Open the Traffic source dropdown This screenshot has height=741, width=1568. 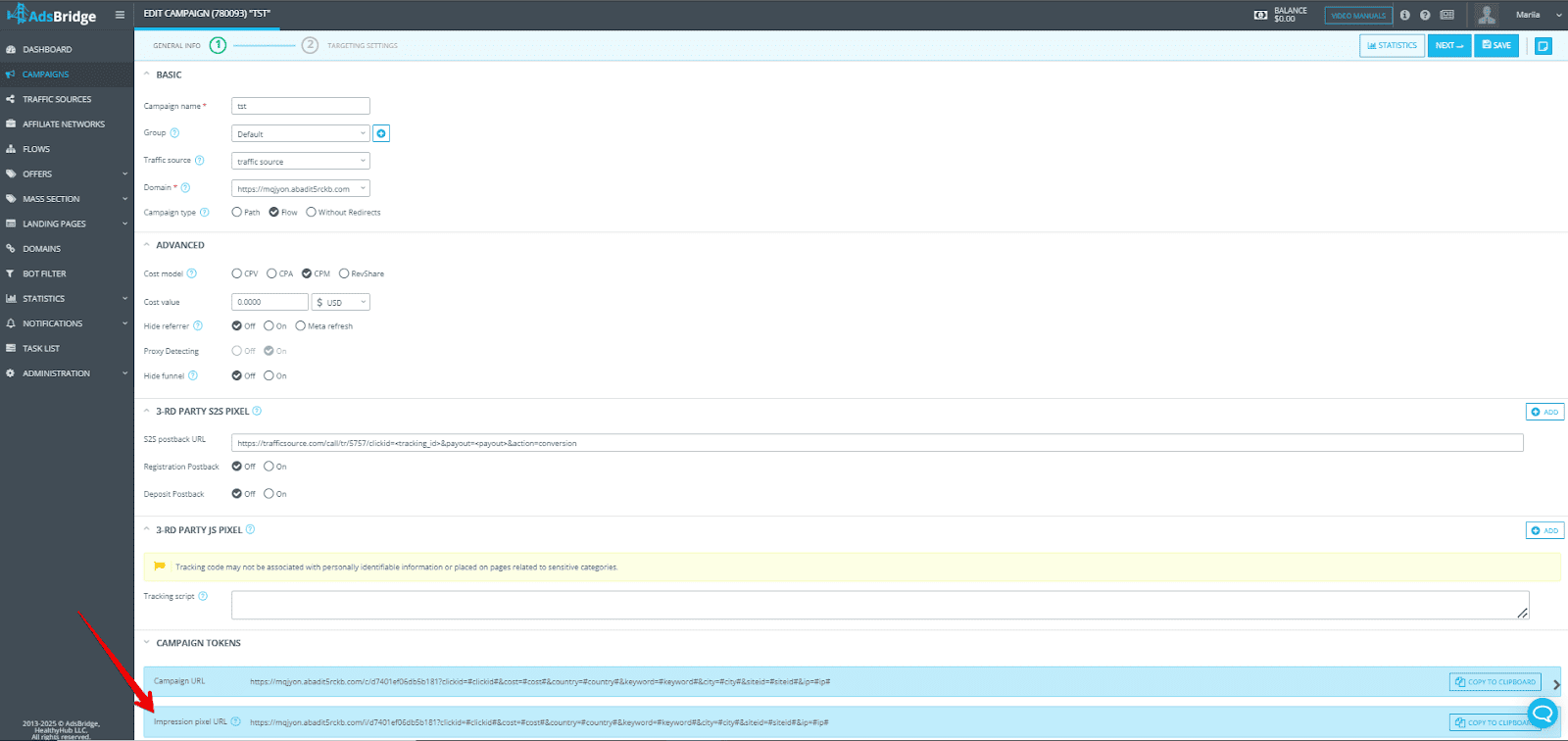(301, 161)
